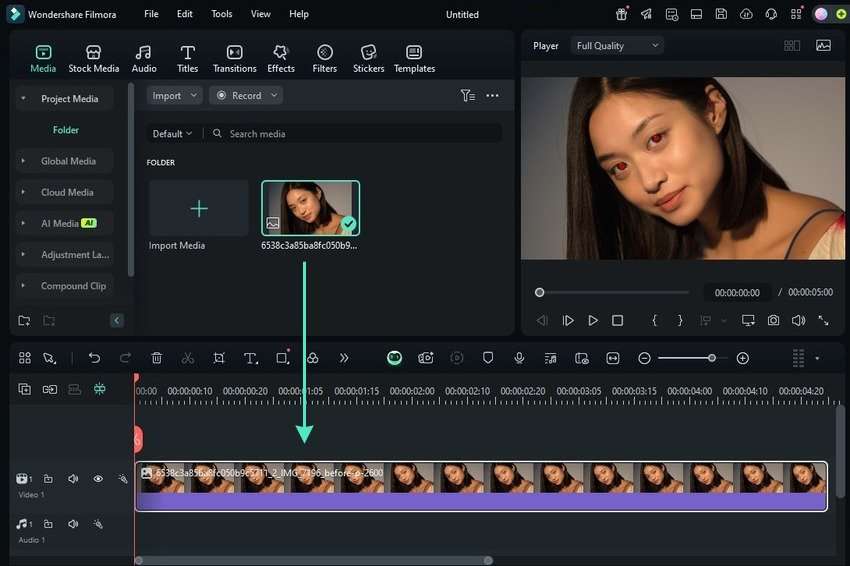Select the Crop tool in timeline toolbar
This screenshot has height=566, width=850.
(219, 358)
